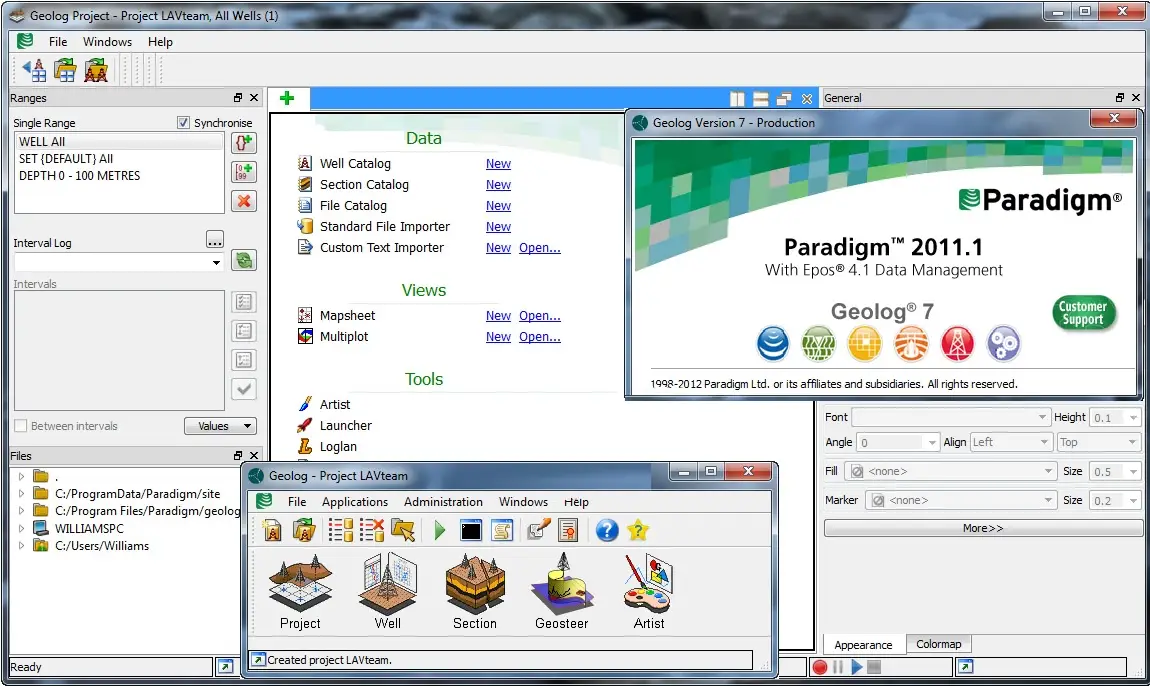
Task: Click the green play run icon in launcher toolbar
Action: click(439, 530)
